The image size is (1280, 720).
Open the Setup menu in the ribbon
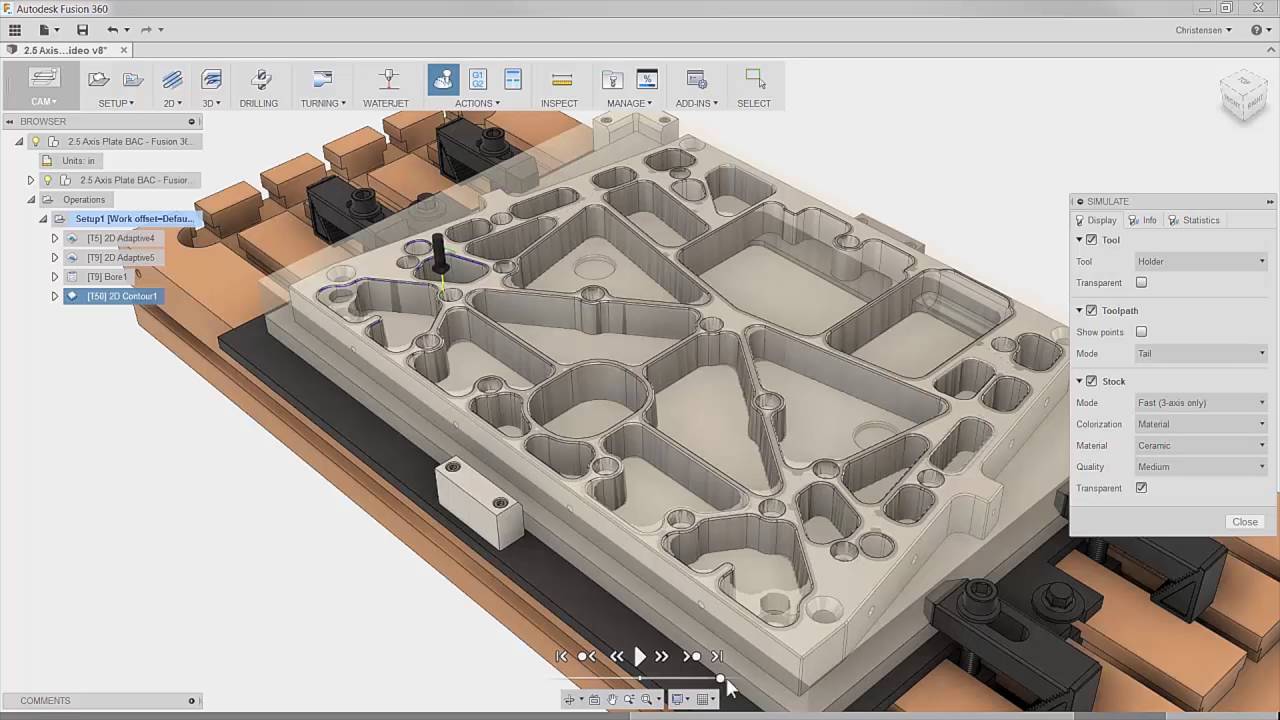(116, 102)
